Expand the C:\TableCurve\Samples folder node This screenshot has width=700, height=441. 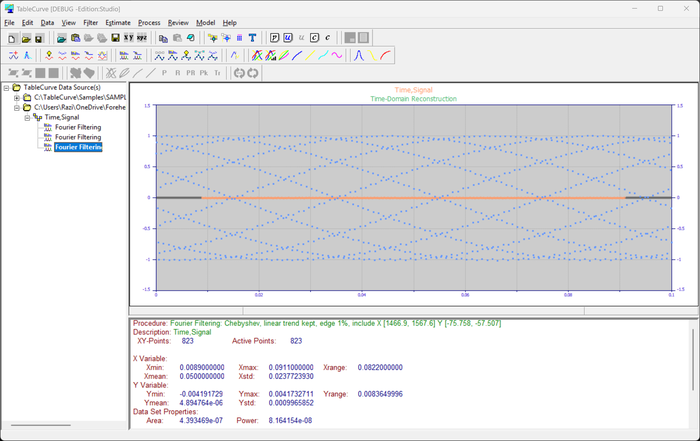coord(17,98)
